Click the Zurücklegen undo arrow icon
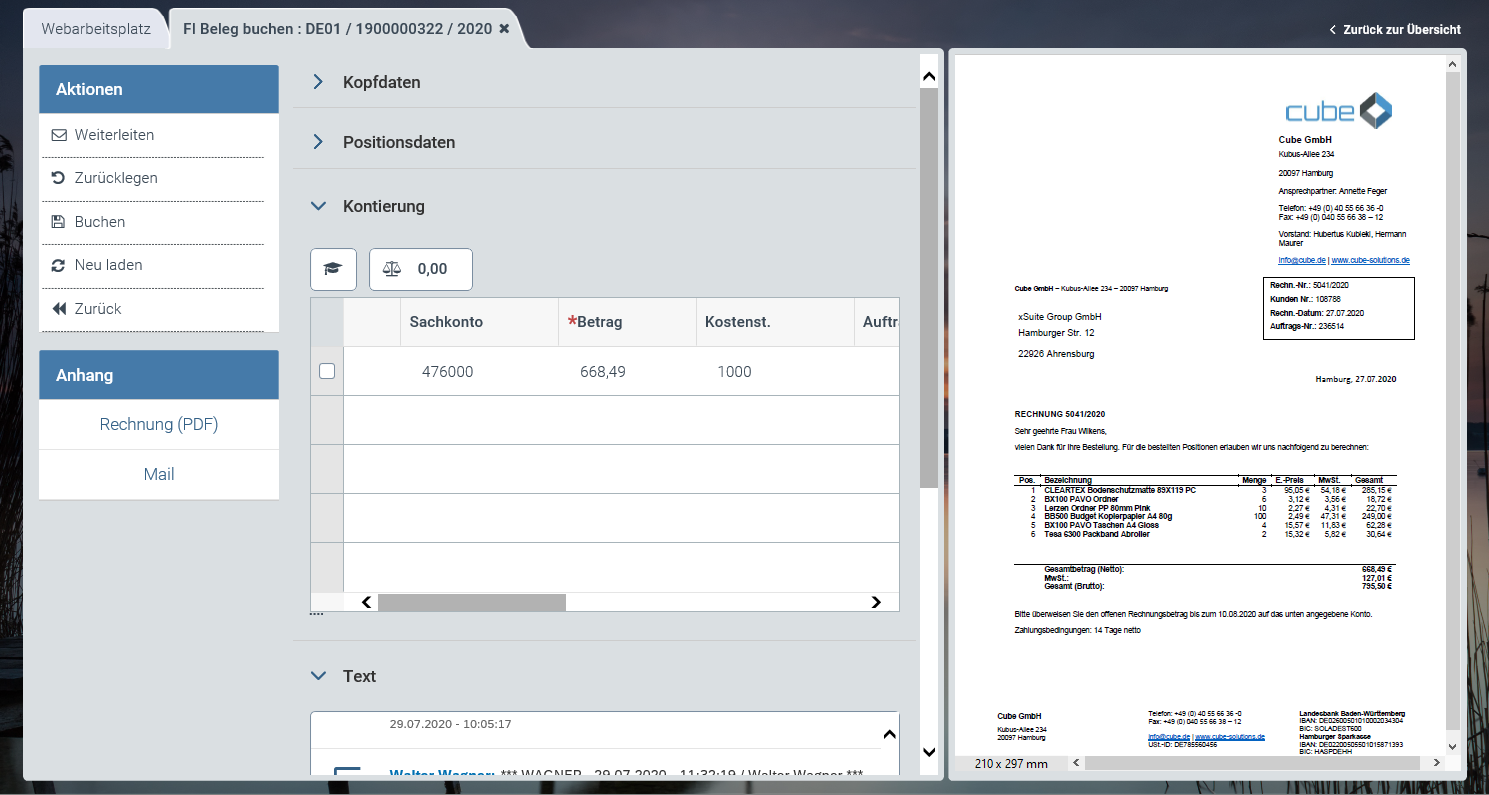The width and height of the screenshot is (1489, 795). (x=59, y=178)
